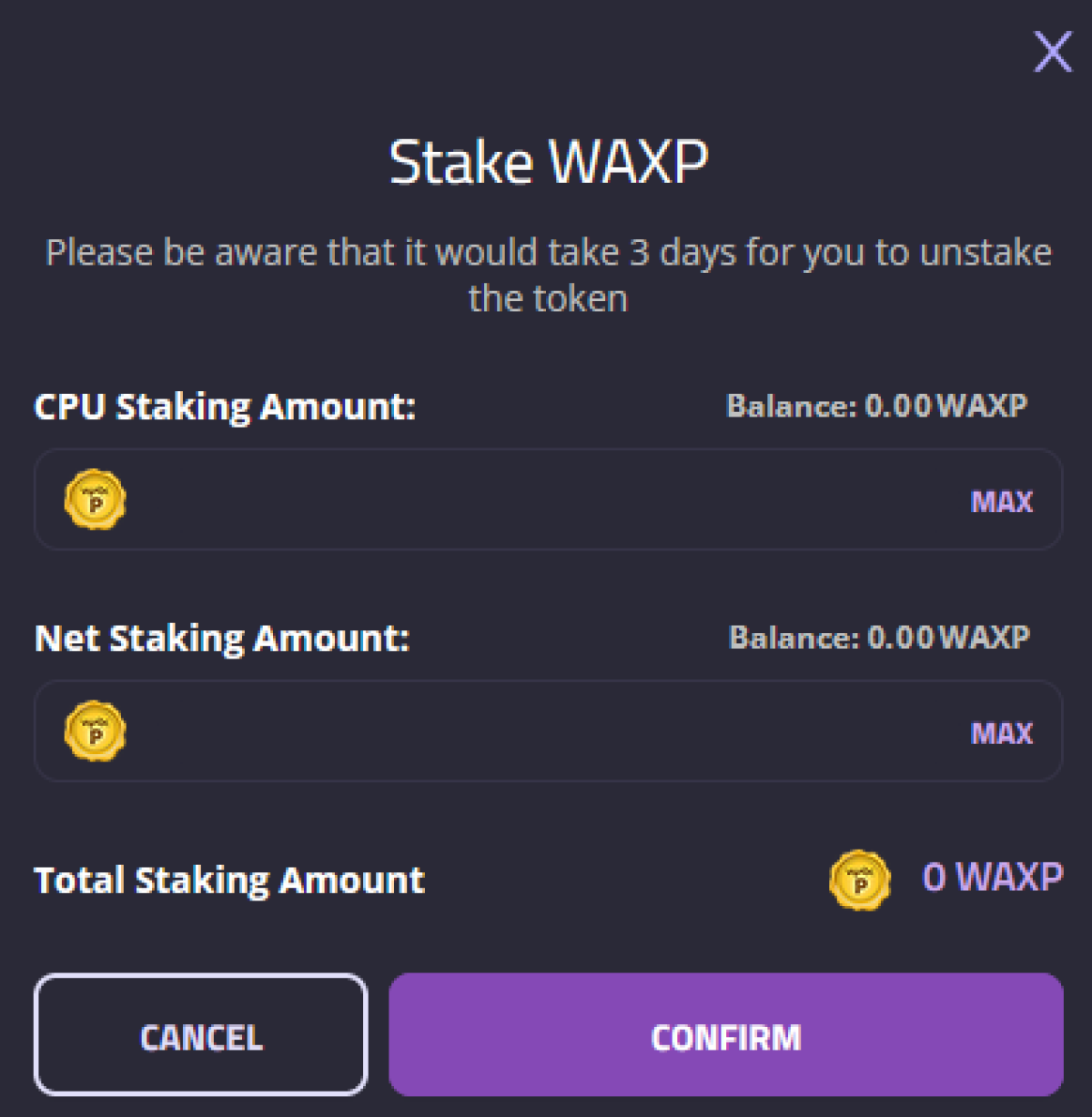Click the word Balance above CPU field
Screen dimensions: 1092x1117
click(x=790, y=406)
